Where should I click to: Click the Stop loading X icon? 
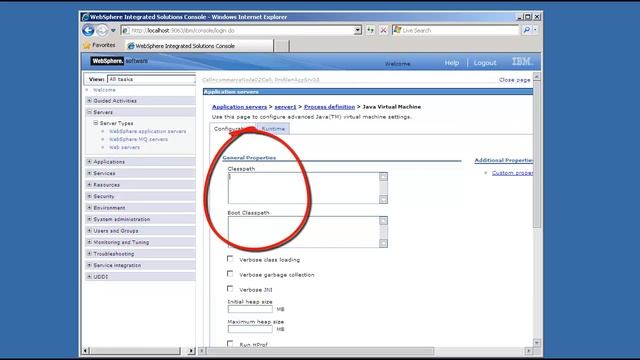click(383, 30)
